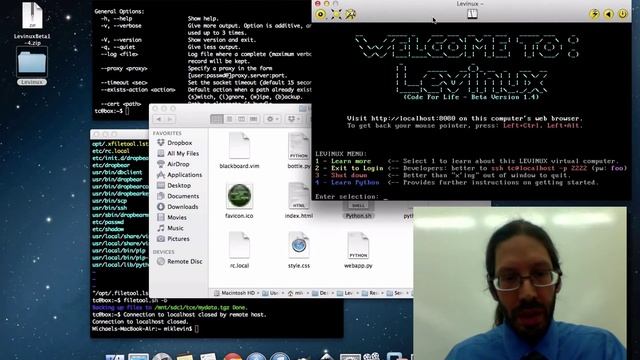The image size is (640, 360).
Task: Click the disc-shaped pause icon in Levinux toolbar
Action: tap(320, 14)
